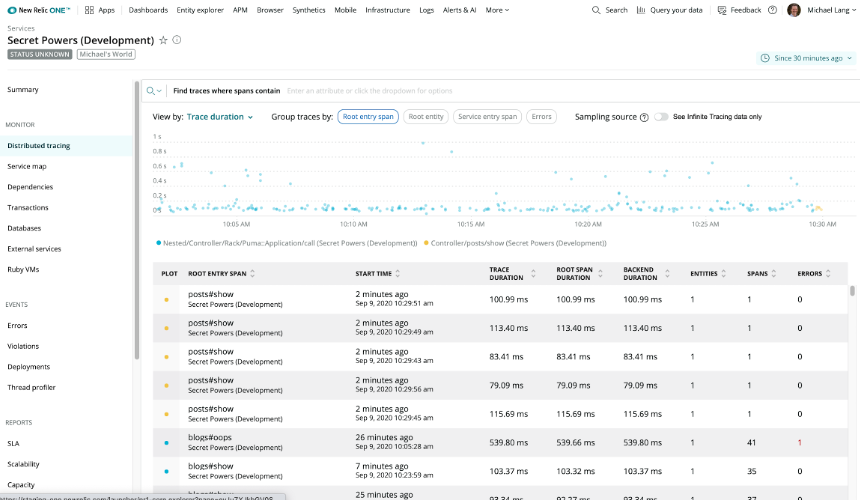This screenshot has height=500, width=860.
Task: Click the Michael's World account tag
Action: tap(106, 54)
